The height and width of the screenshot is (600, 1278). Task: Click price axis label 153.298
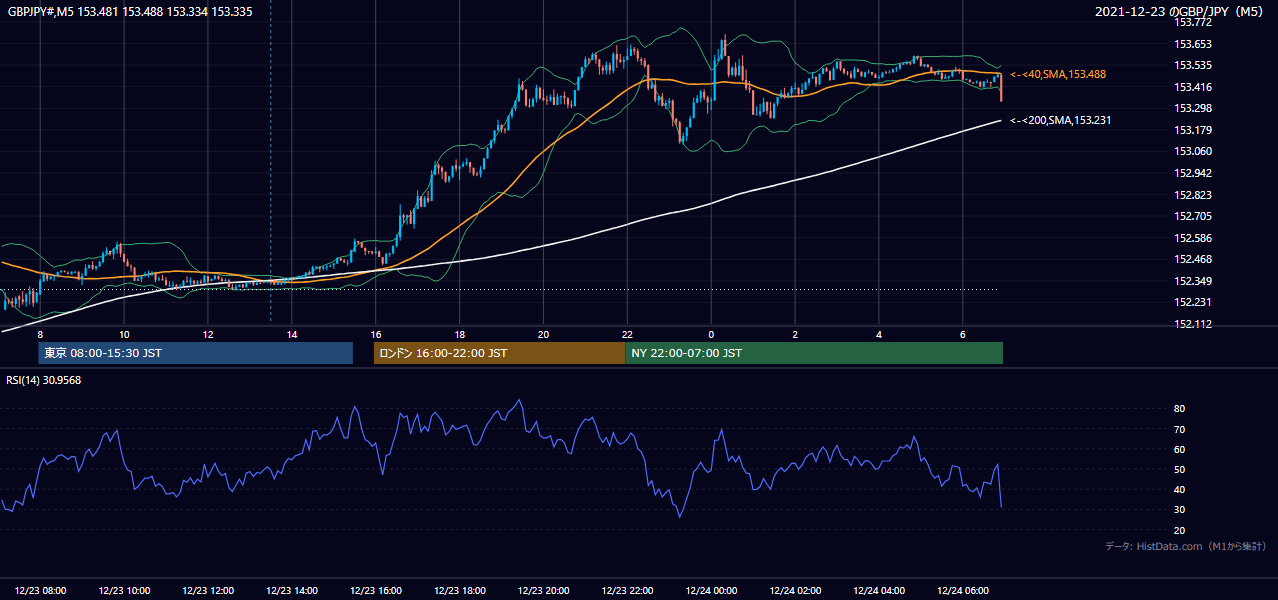click(1192, 108)
